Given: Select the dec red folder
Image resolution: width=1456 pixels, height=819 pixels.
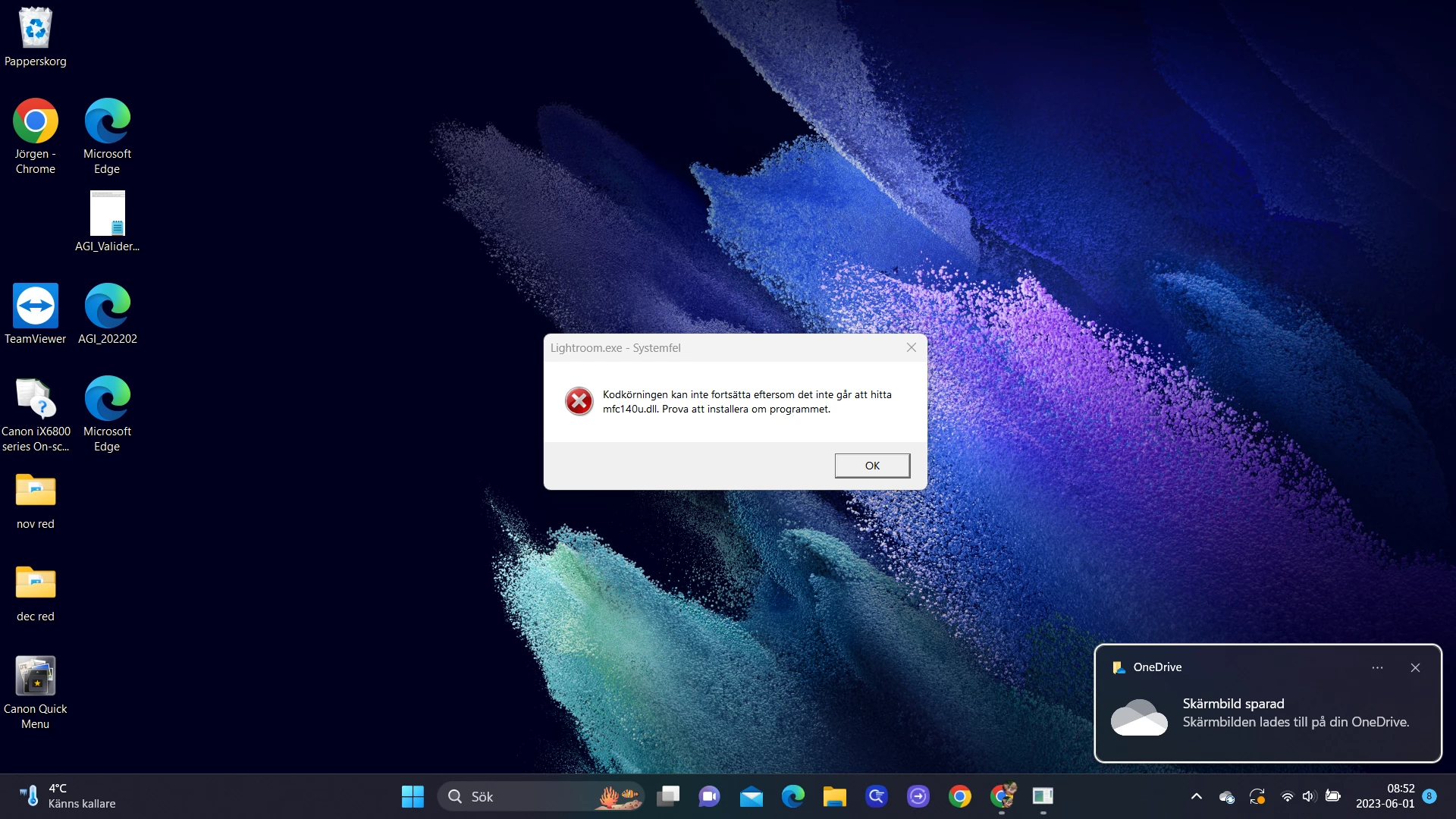Looking at the screenshot, I should coord(35,584).
